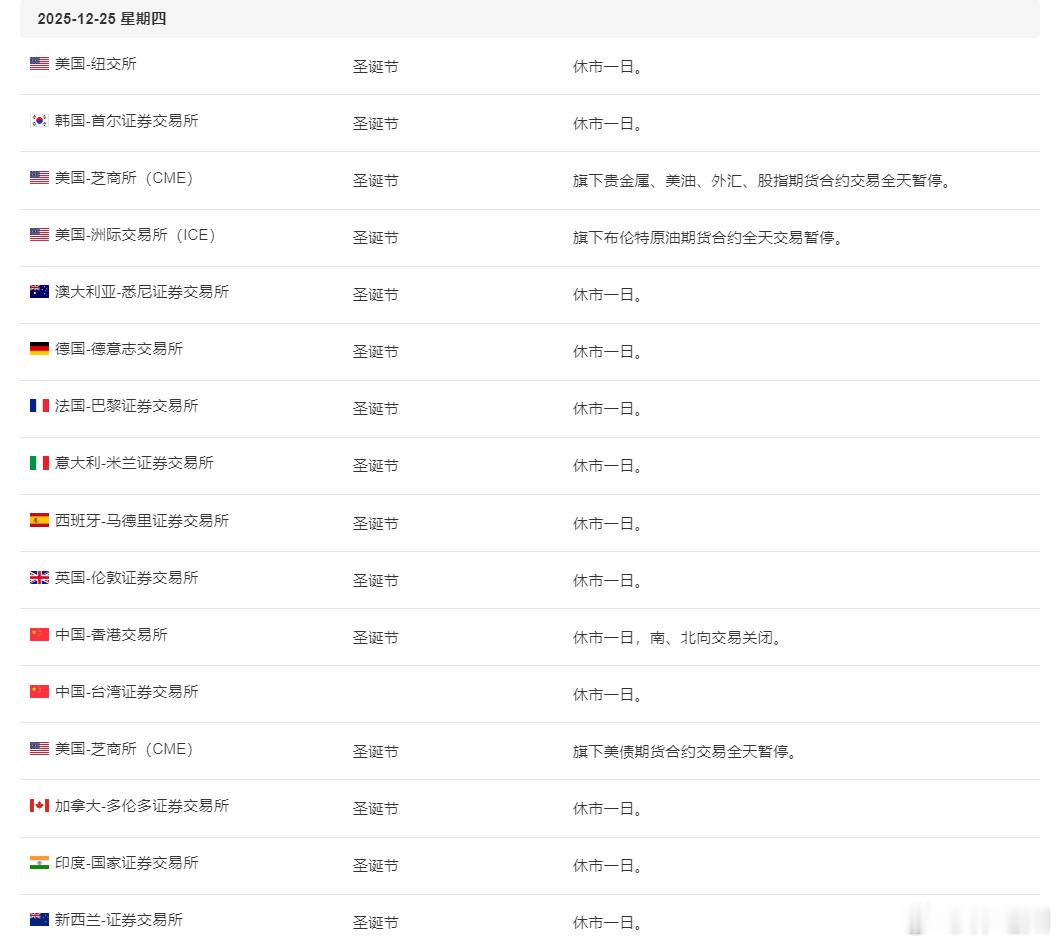The image size is (1061, 945).
Task: Click the US flag in the CME 贵金属 row
Action: 39,178
